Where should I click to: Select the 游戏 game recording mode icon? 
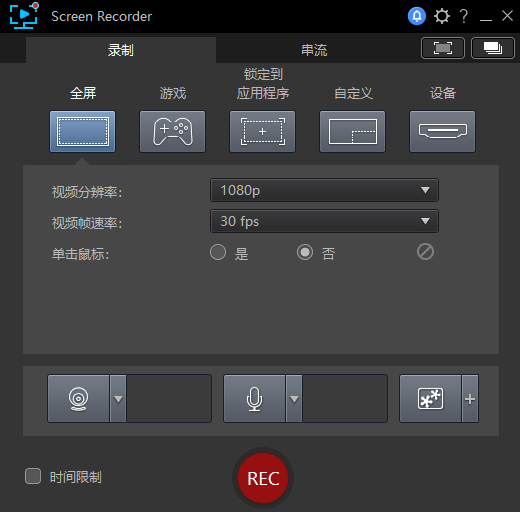pos(172,131)
